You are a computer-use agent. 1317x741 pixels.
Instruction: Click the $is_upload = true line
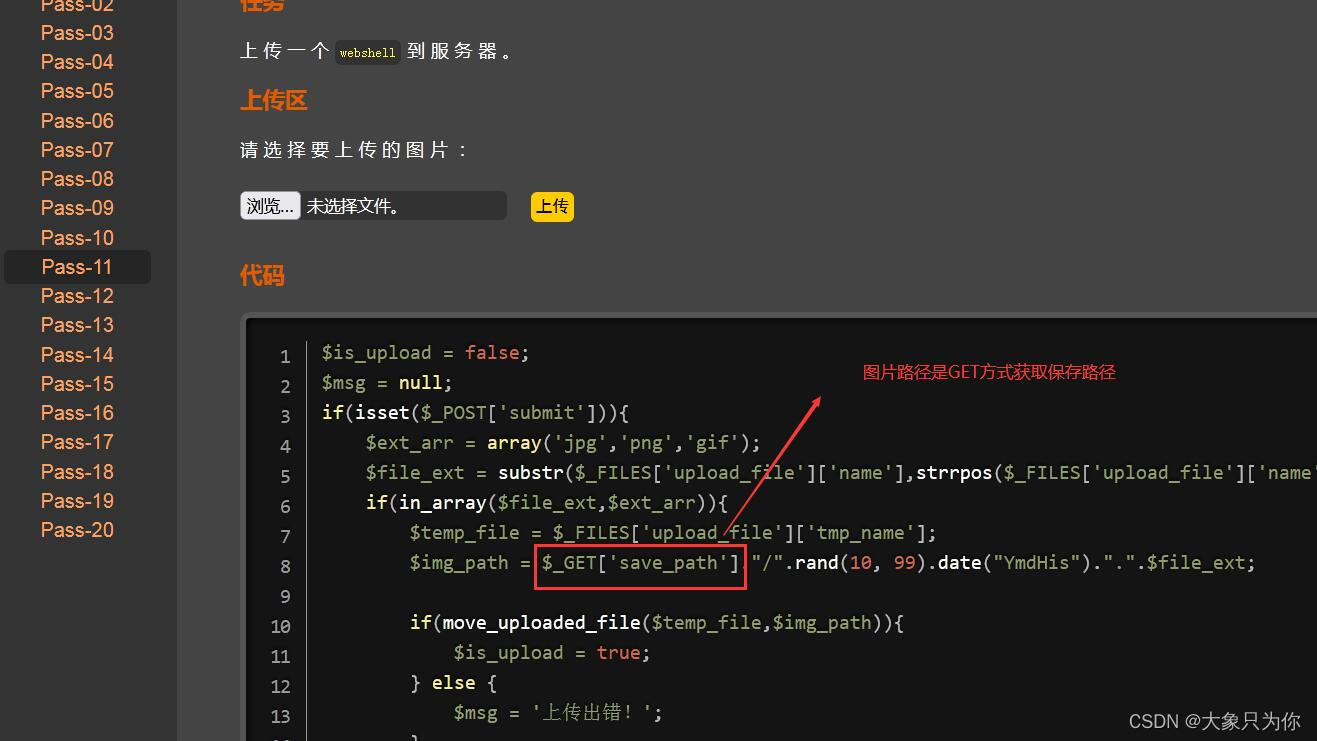click(552, 653)
